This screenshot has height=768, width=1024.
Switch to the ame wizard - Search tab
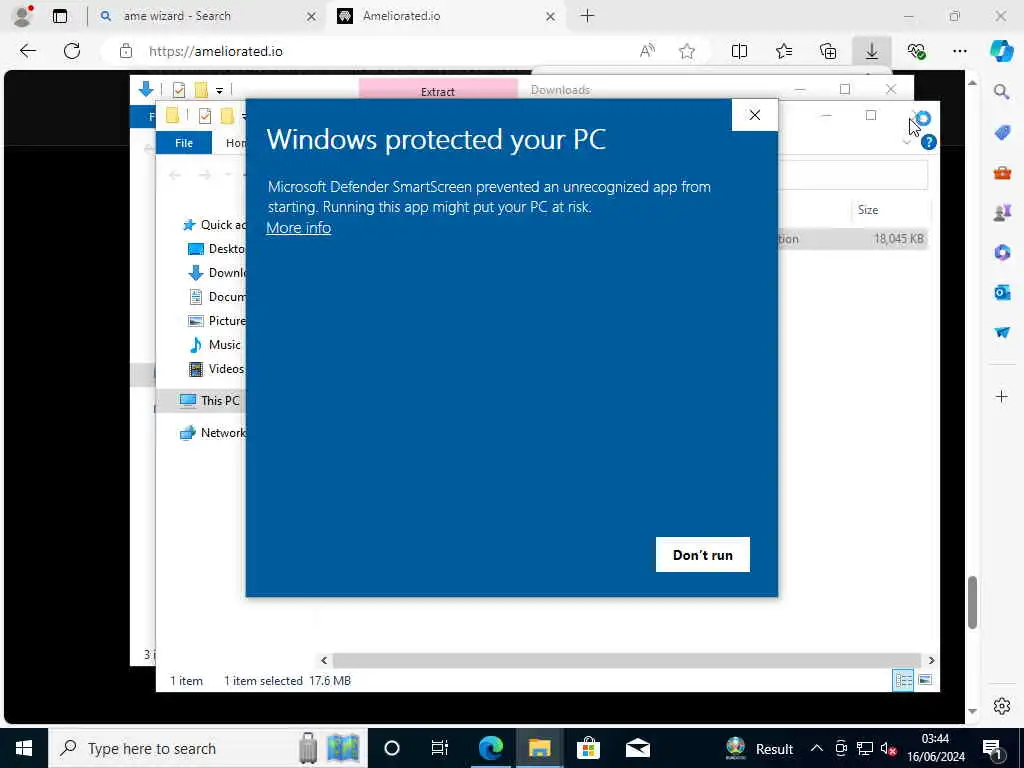(x=176, y=16)
